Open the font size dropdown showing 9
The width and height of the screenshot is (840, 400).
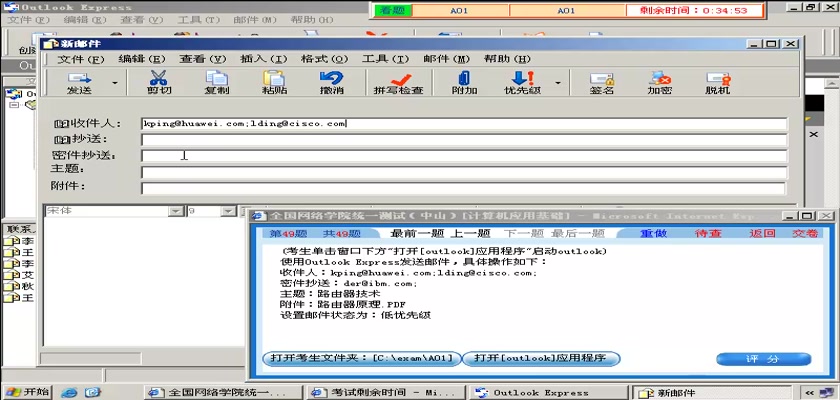[229, 211]
